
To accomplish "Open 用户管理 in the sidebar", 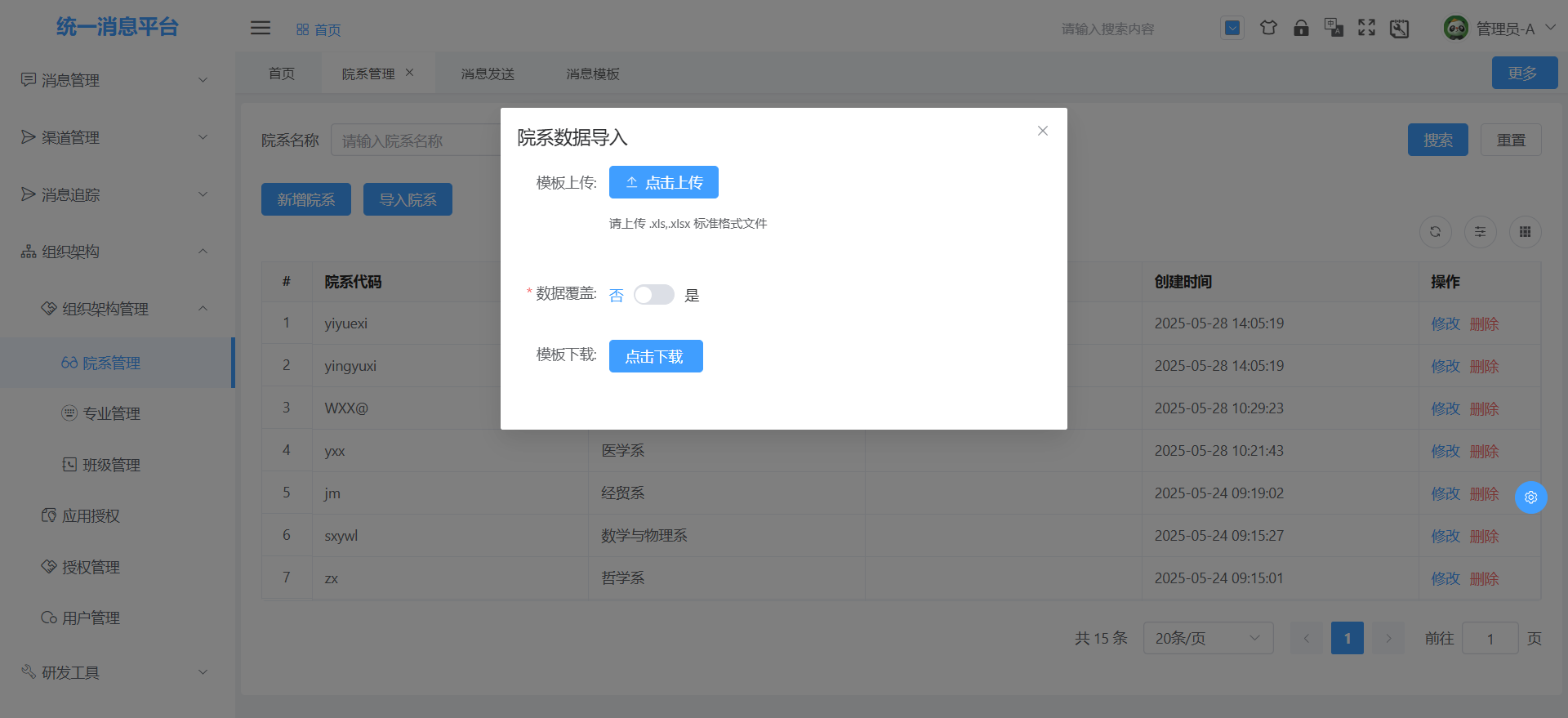I will (x=118, y=618).
